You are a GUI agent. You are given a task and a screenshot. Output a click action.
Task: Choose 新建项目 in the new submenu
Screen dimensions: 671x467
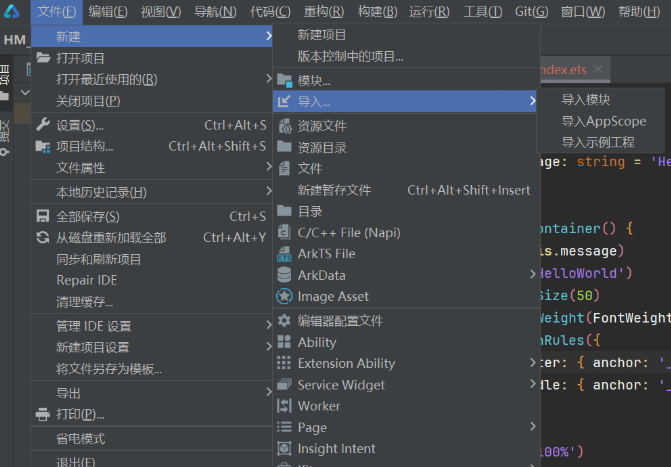[x=406, y=35]
